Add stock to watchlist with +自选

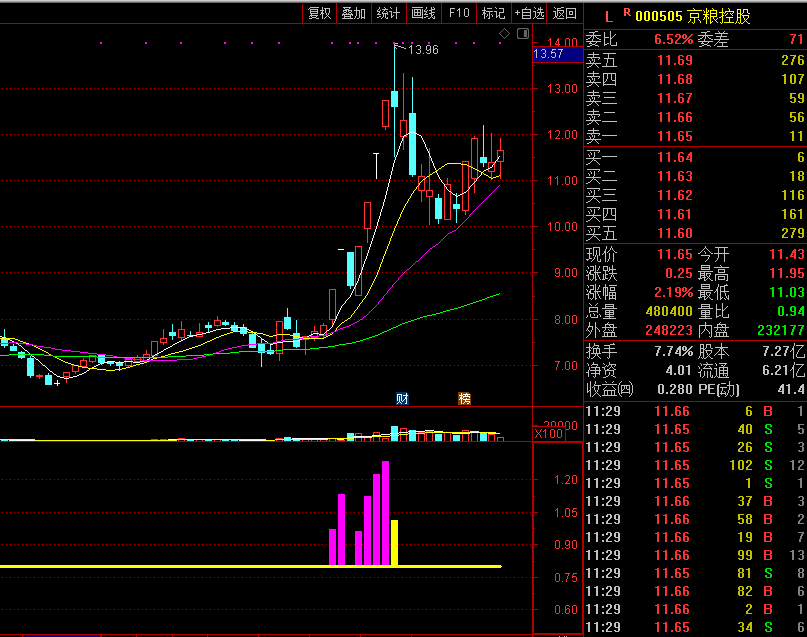click(x=530, y=13)
